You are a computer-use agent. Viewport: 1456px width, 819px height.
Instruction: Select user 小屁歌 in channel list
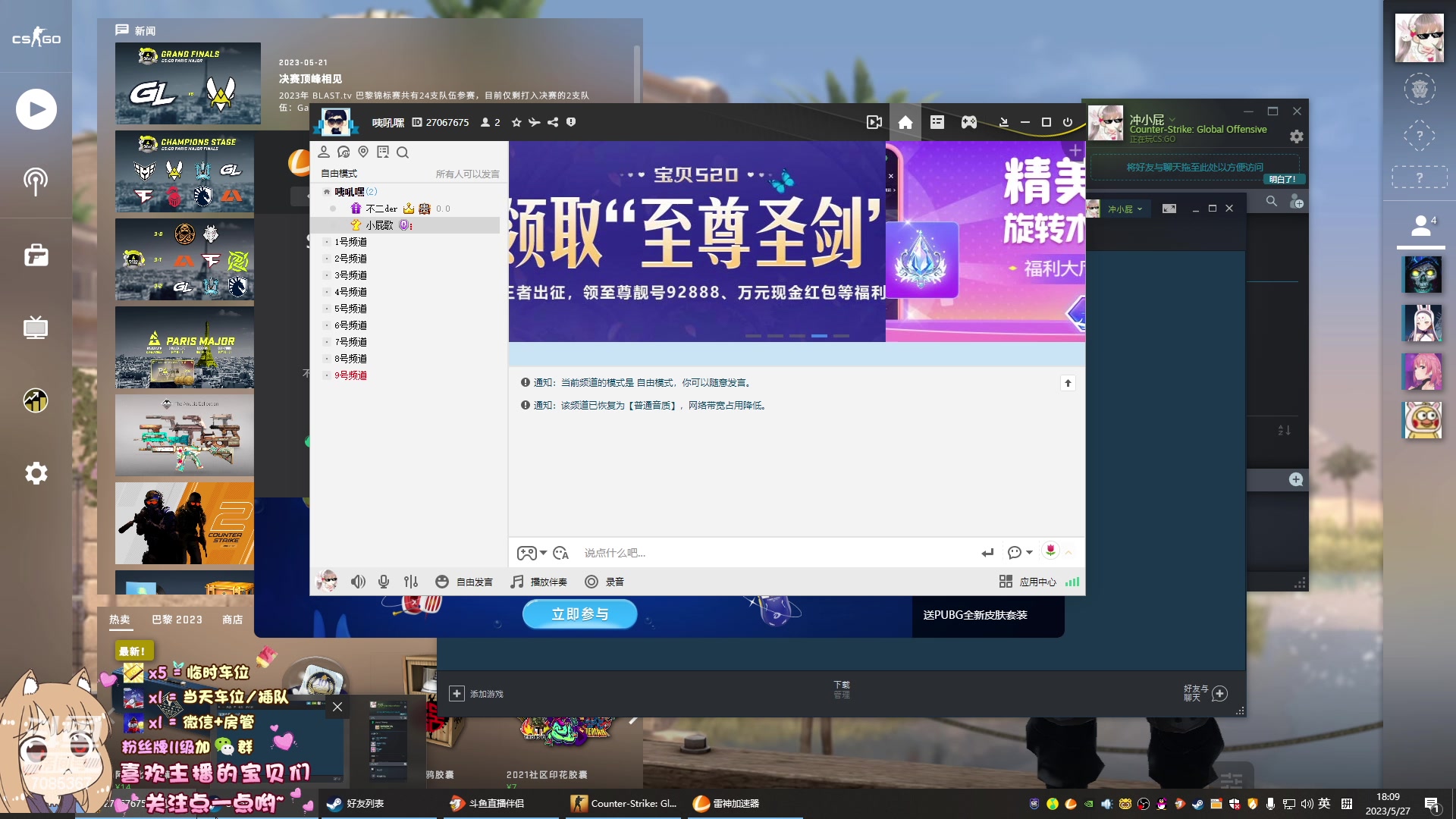[379, 225]
